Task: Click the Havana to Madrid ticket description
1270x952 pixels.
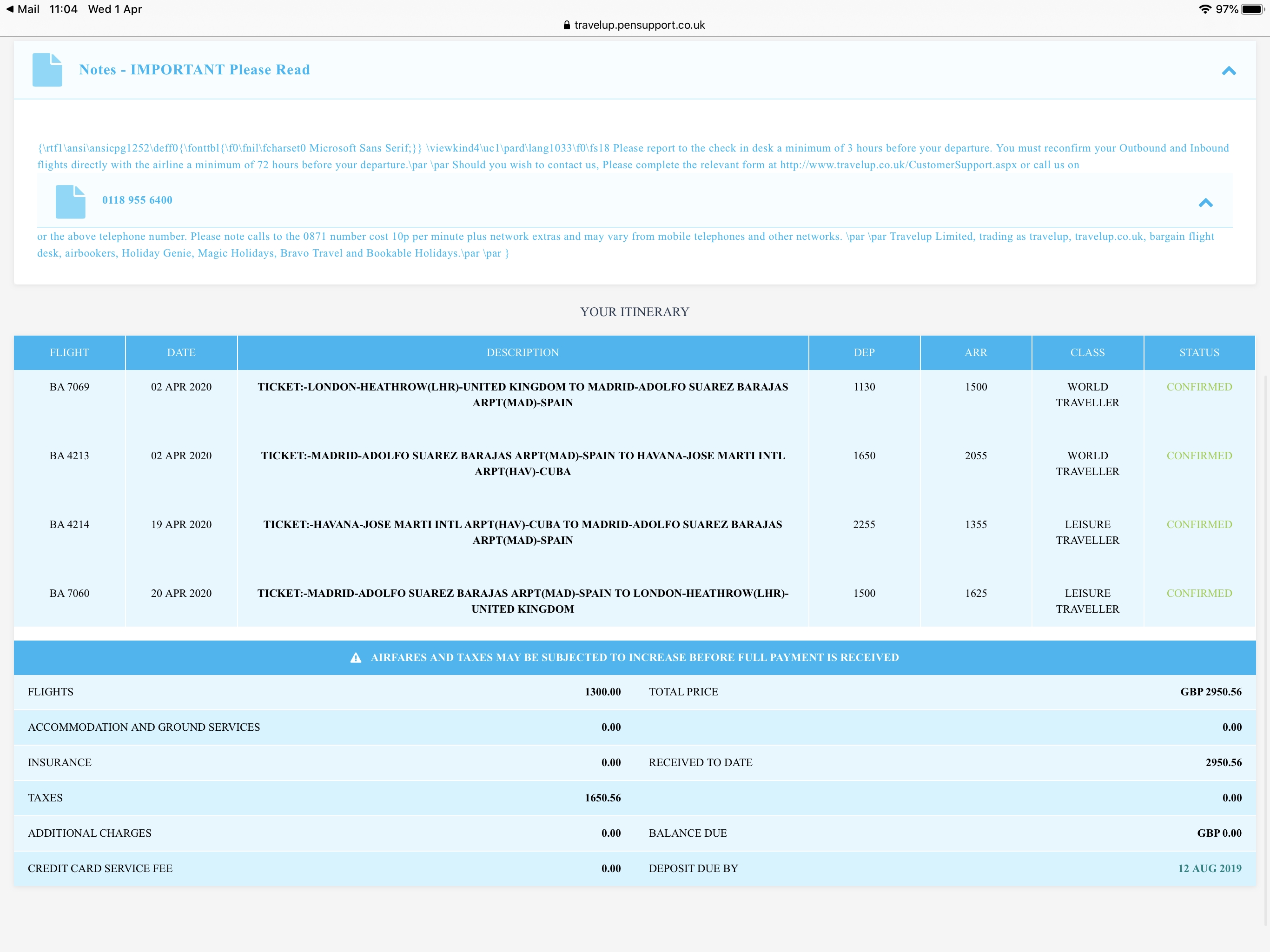Action: tap(523, 532)
